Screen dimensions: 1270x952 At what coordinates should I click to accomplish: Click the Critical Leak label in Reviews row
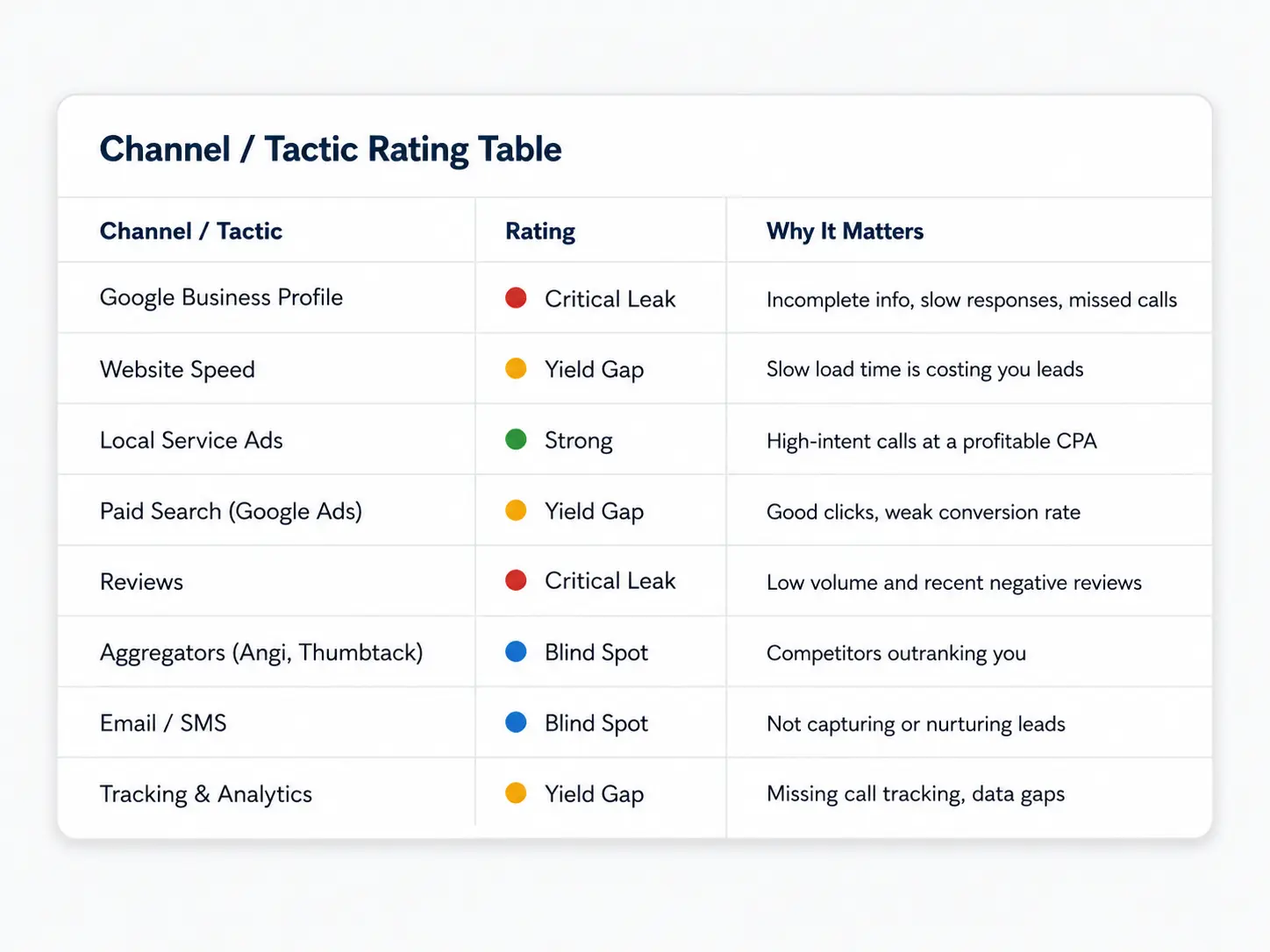coord(610,581)
